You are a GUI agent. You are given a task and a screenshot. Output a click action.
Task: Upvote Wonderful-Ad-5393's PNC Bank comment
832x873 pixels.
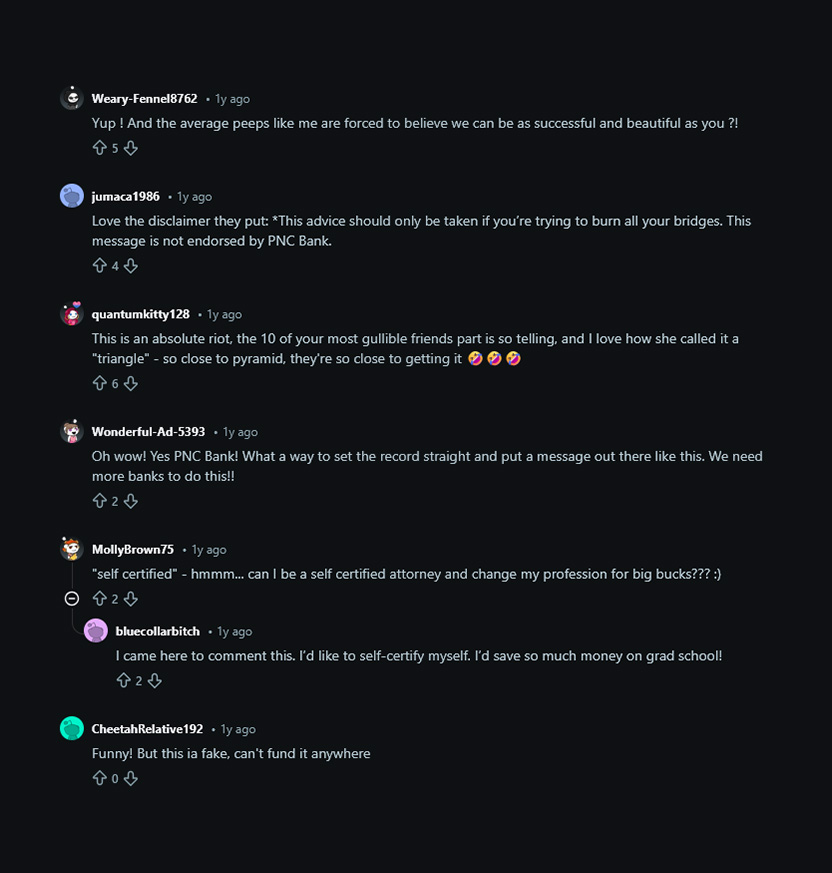[99, 501]
